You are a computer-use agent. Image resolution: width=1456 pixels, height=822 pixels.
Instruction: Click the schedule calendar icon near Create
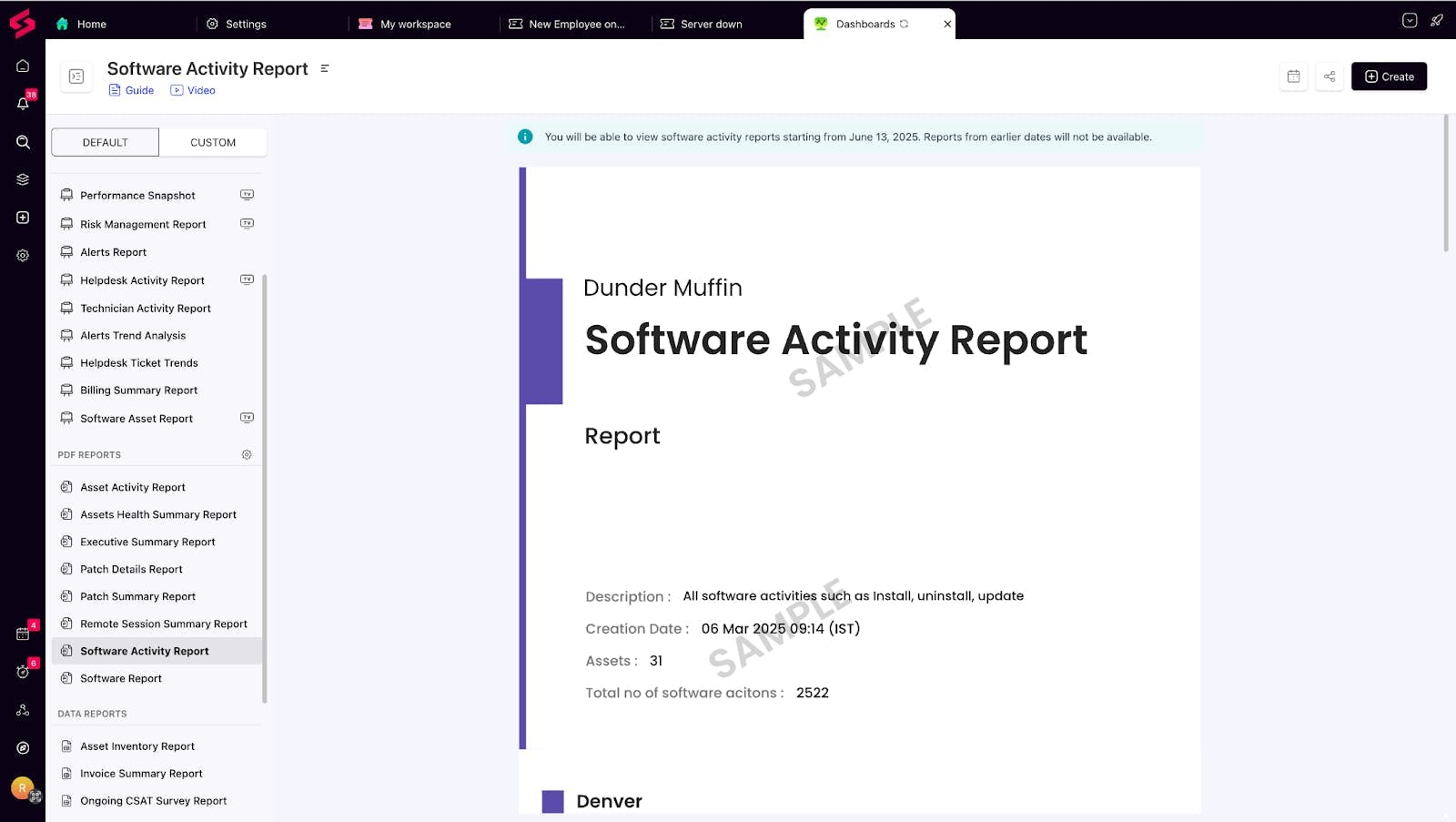click(1293, 76)
